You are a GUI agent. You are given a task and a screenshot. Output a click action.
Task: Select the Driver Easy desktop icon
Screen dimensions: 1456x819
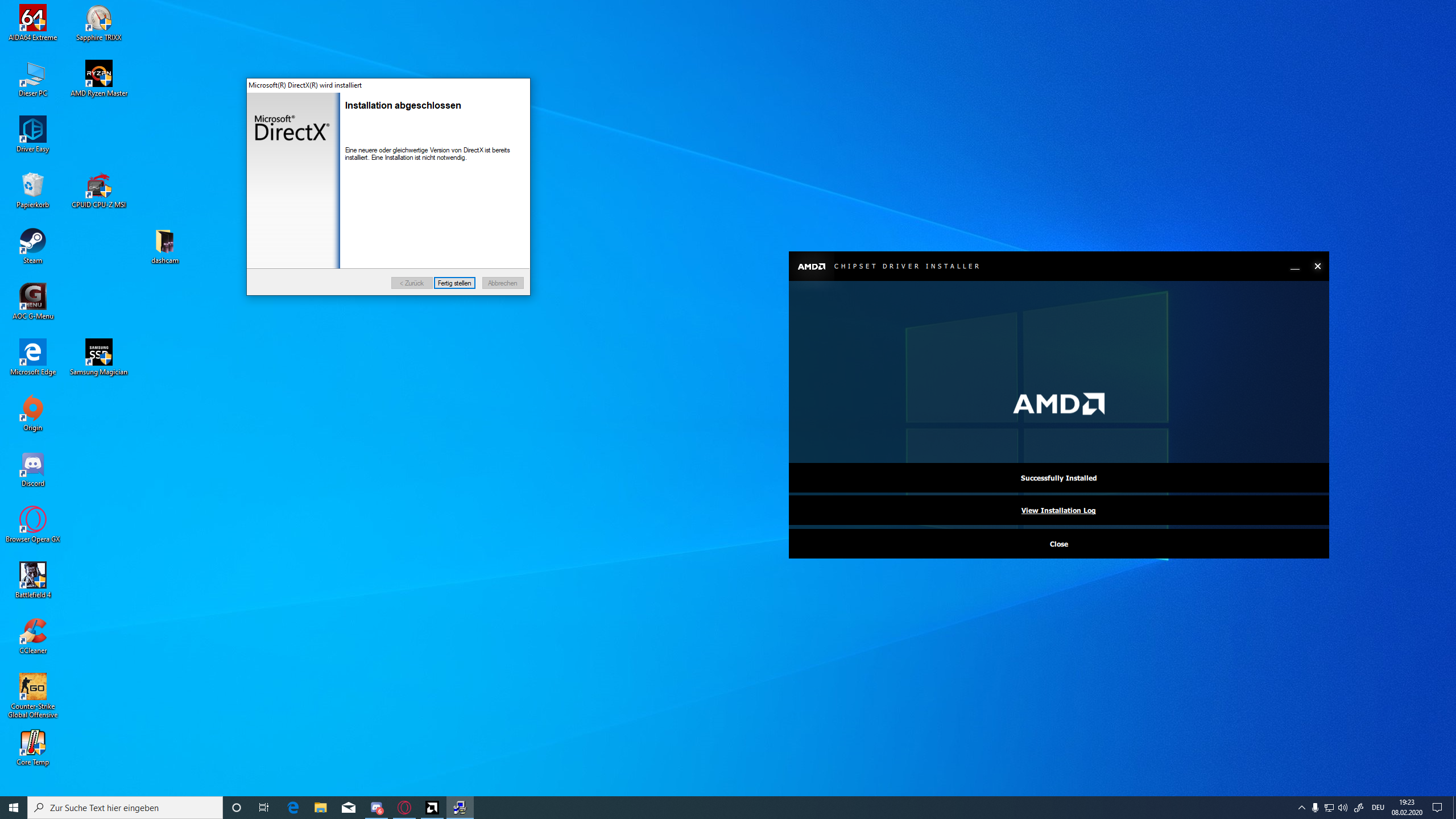click(32, 130)
